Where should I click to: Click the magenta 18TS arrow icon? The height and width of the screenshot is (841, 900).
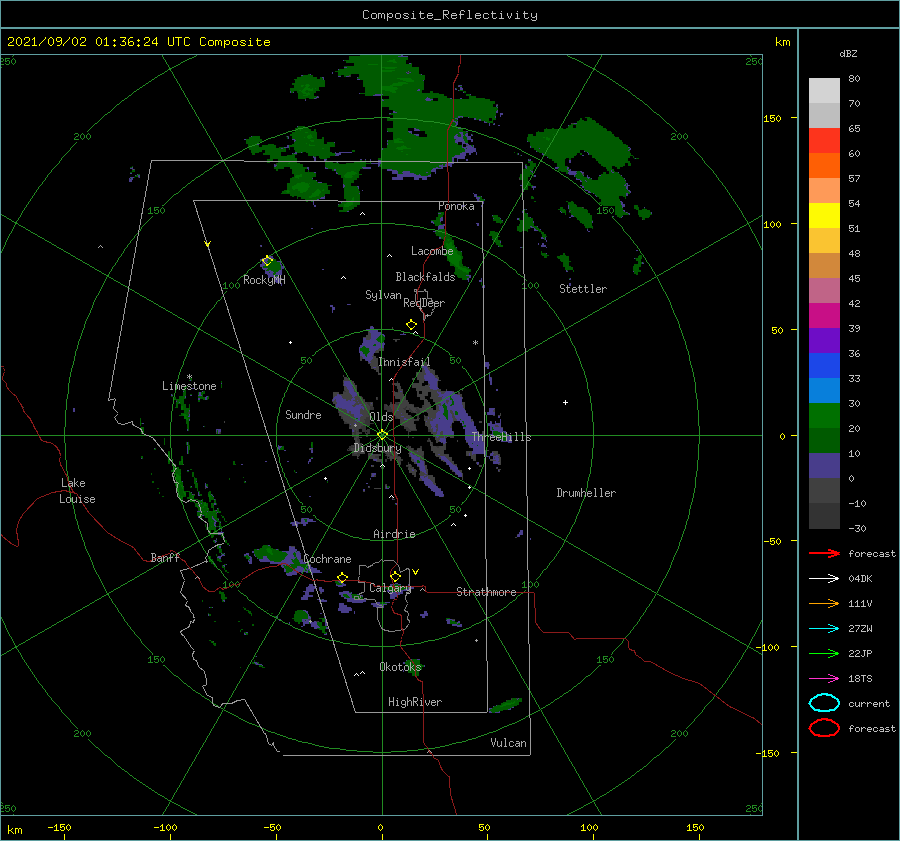824,679
